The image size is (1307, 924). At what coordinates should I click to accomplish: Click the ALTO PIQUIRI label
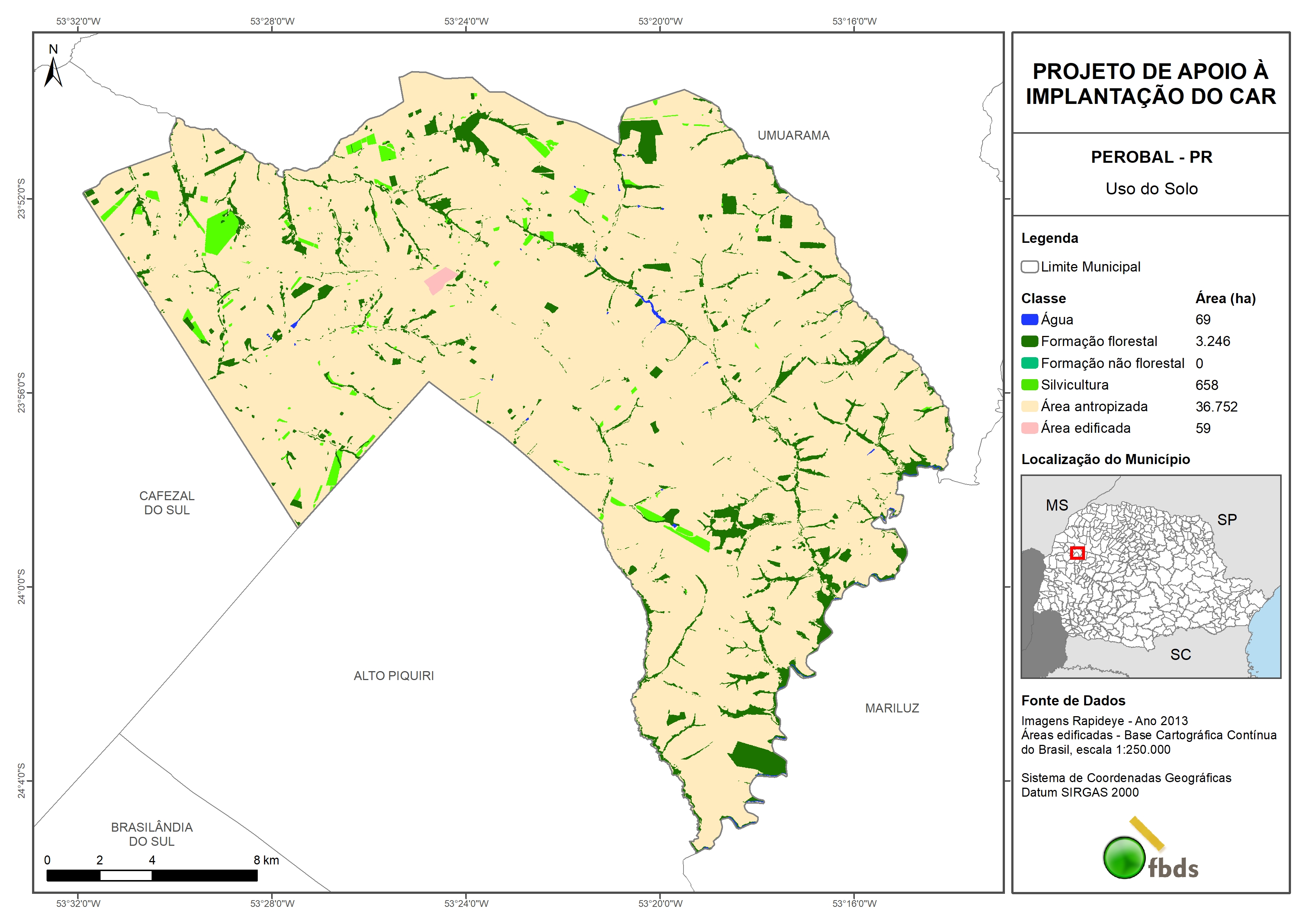(393, 676)
